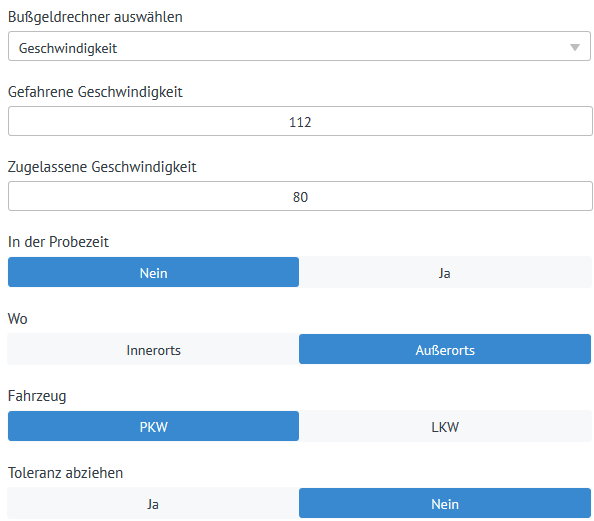Click the Geschwindigkeit combo box
This screenshot has width=594, height=521.
coord(299,46)
